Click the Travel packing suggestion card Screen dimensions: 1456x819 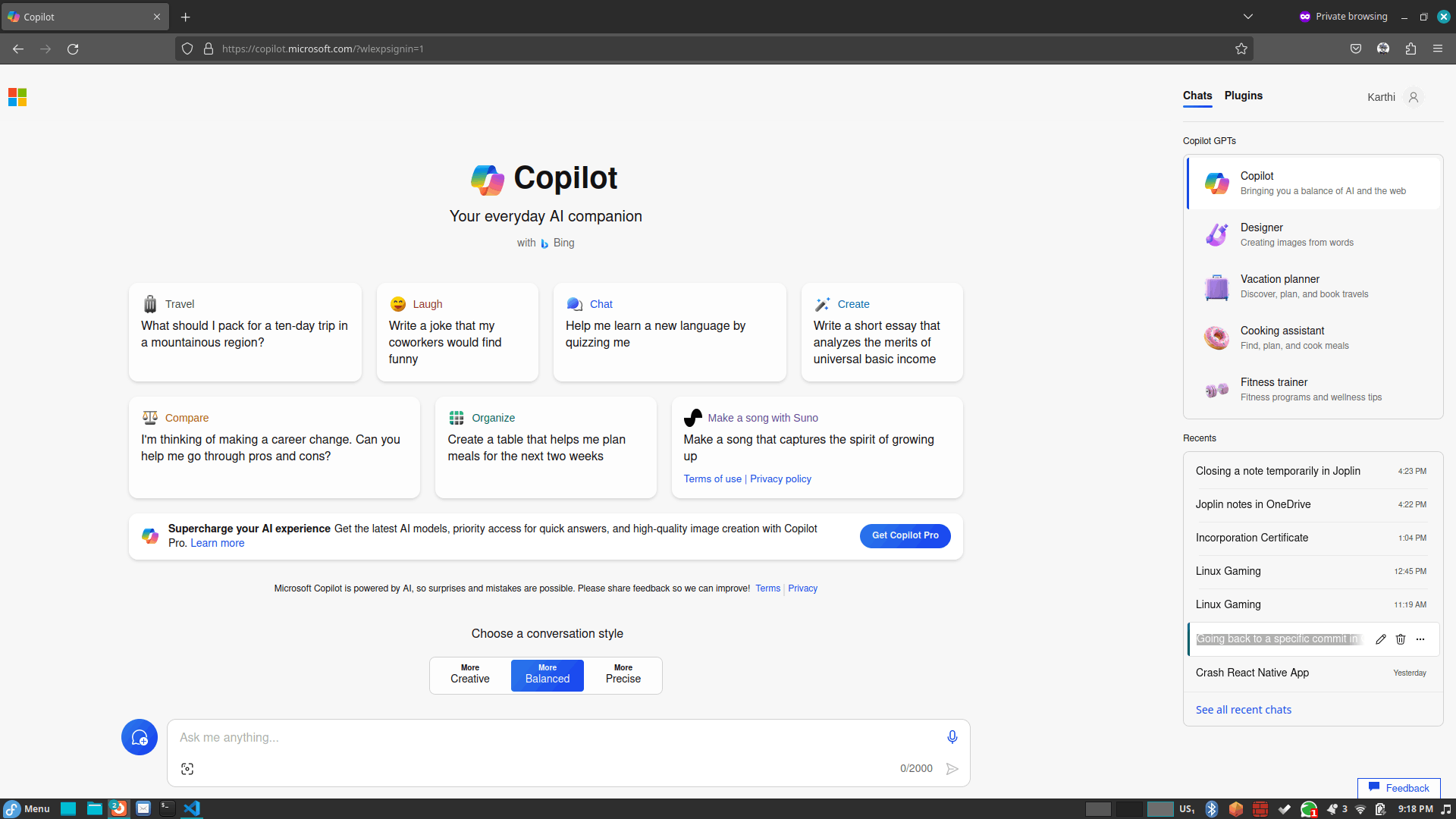tap(245, 332)
